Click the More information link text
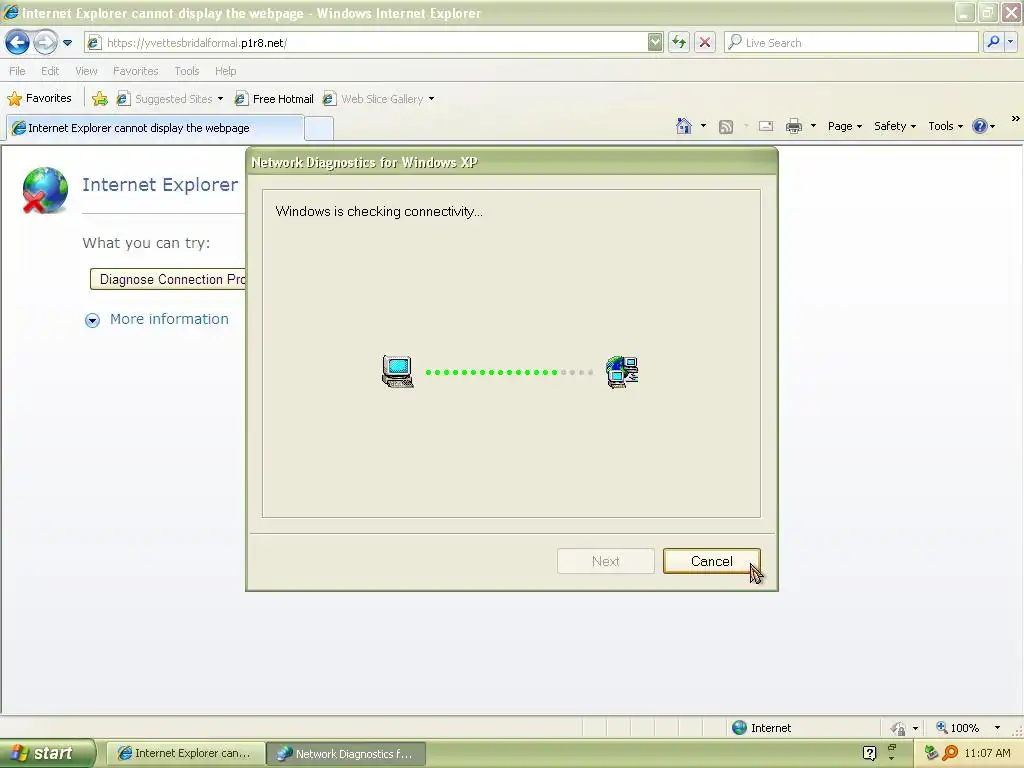The height and width of the screenshot is (768, 1024). coord(169,319)
